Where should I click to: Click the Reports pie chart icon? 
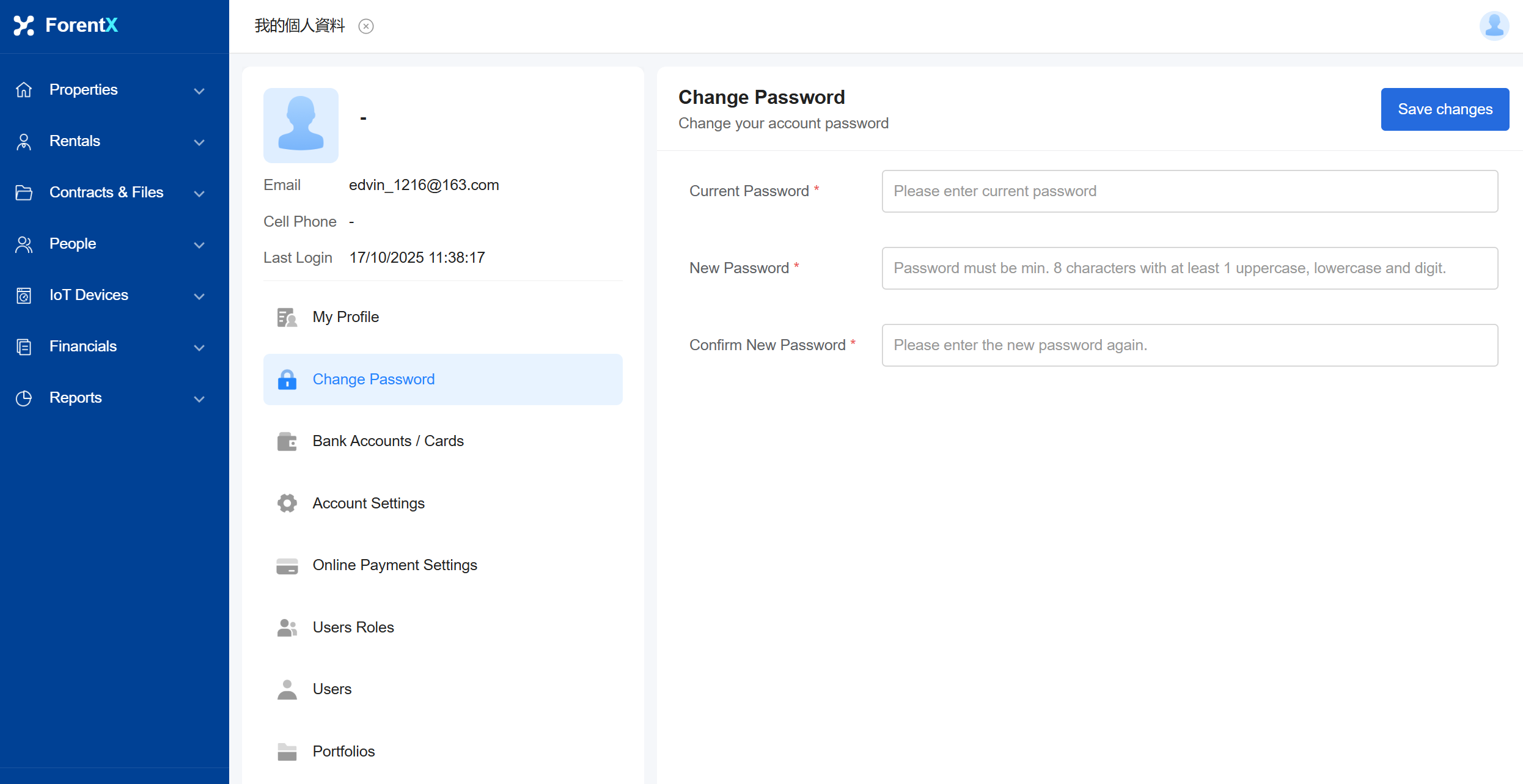(24, 398)
